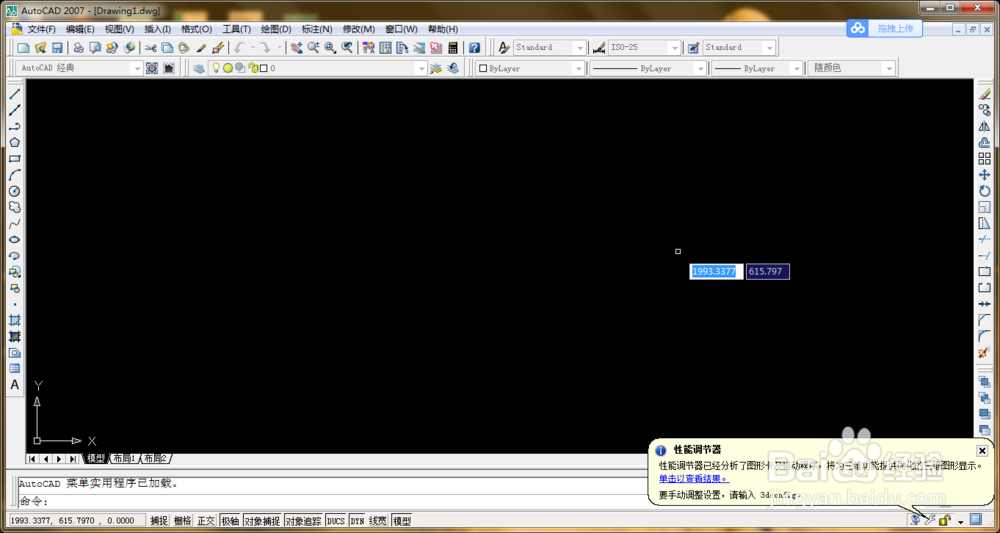Open the Layer Properties Manager icon
This screenshot has width=1000, height=533.
(199, 68)
